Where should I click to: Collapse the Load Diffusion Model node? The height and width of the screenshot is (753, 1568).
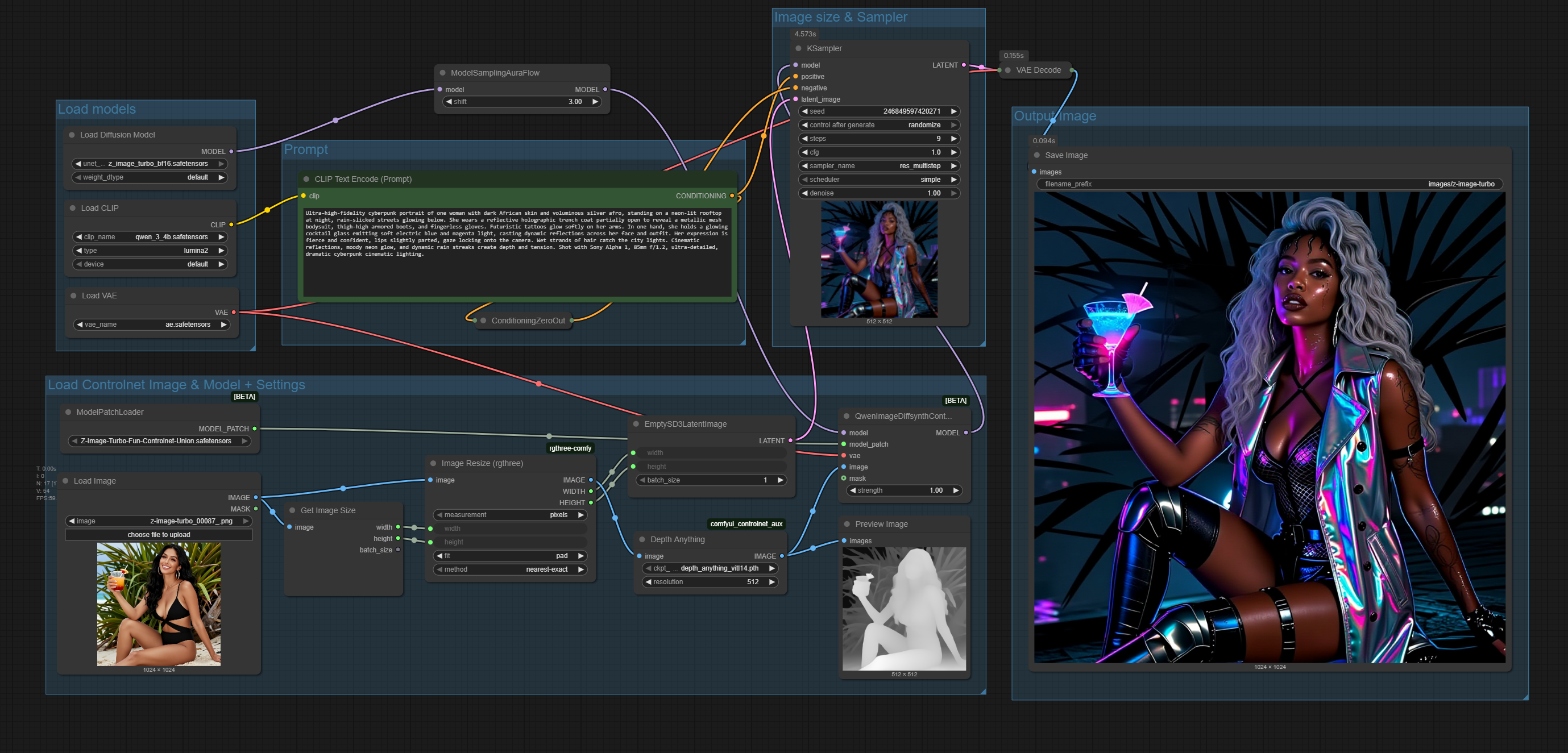72,135
